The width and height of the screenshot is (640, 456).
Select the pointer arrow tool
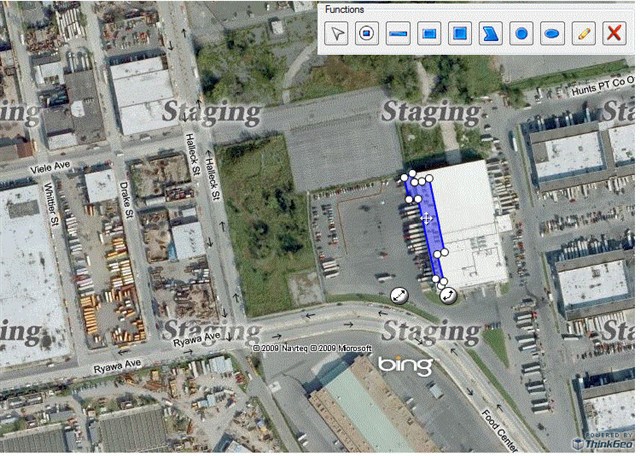[x=336, y=33]
